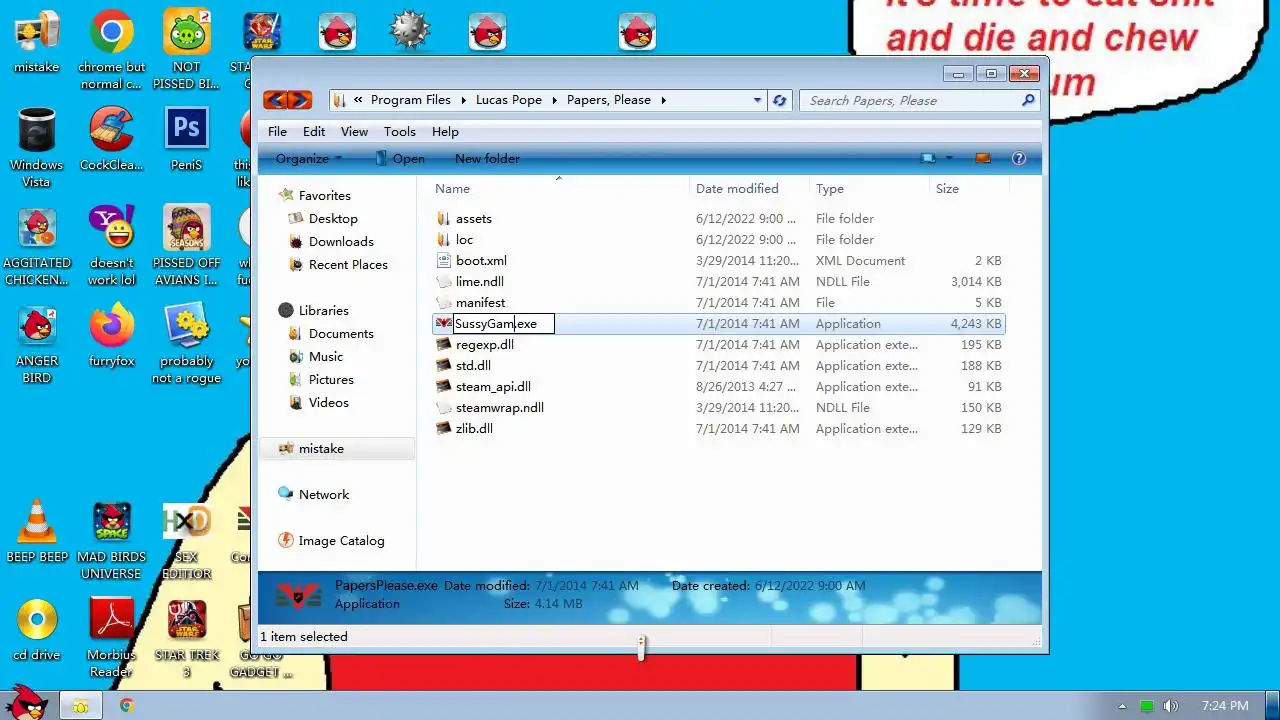Screen dimensions: 1280x720
Task: Sort by the Type column header
Action: click(869, 188)
